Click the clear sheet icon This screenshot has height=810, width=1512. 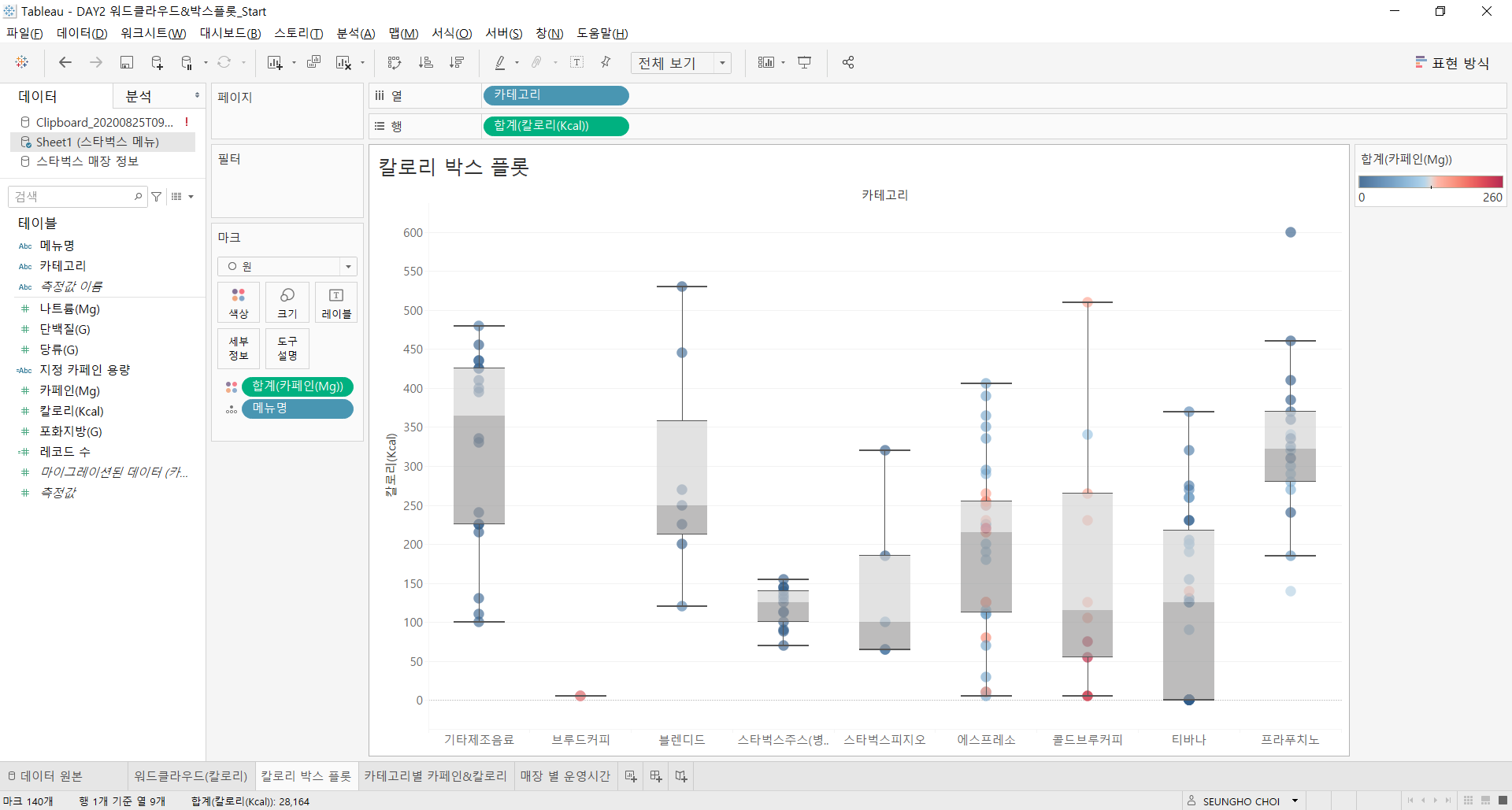pos(343,62)
